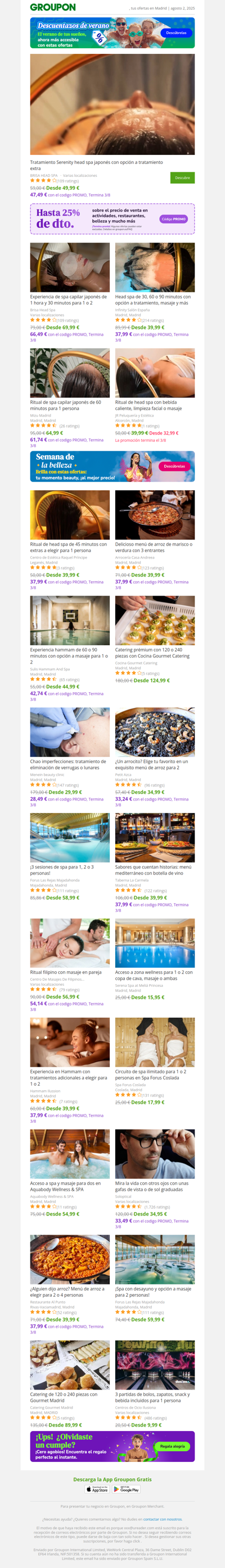
Task: Click the green Descubre button
Action: pos(182,178)
